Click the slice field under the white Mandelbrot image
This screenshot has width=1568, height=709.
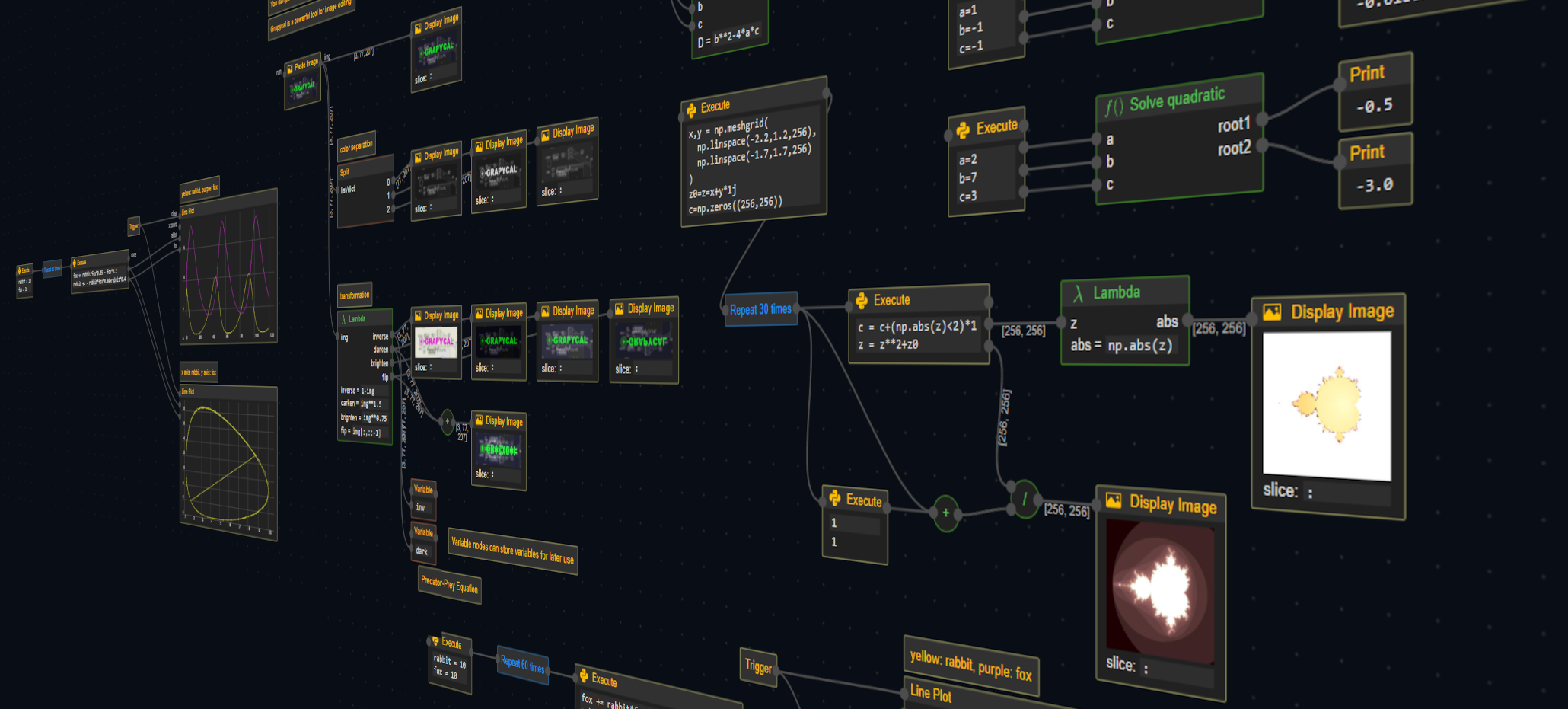point(1347,493)
